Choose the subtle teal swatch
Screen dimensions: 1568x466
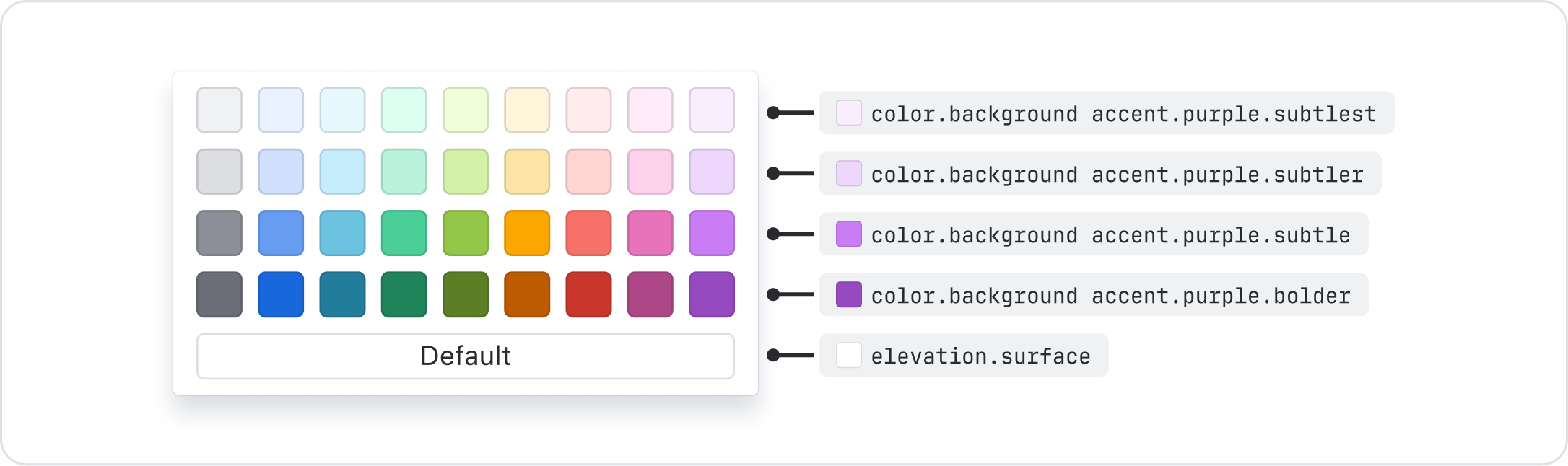pos(342,233)
